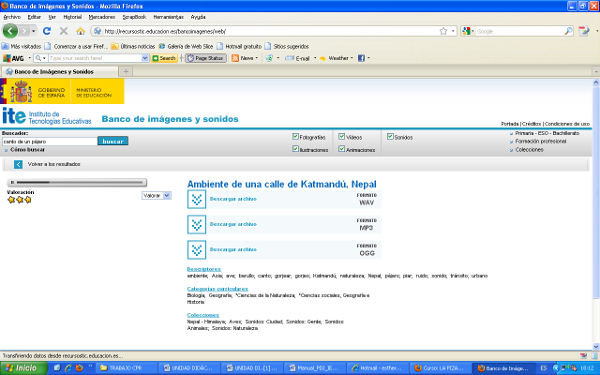Click the MP3 download archive icon

click(x=197, y=224)
